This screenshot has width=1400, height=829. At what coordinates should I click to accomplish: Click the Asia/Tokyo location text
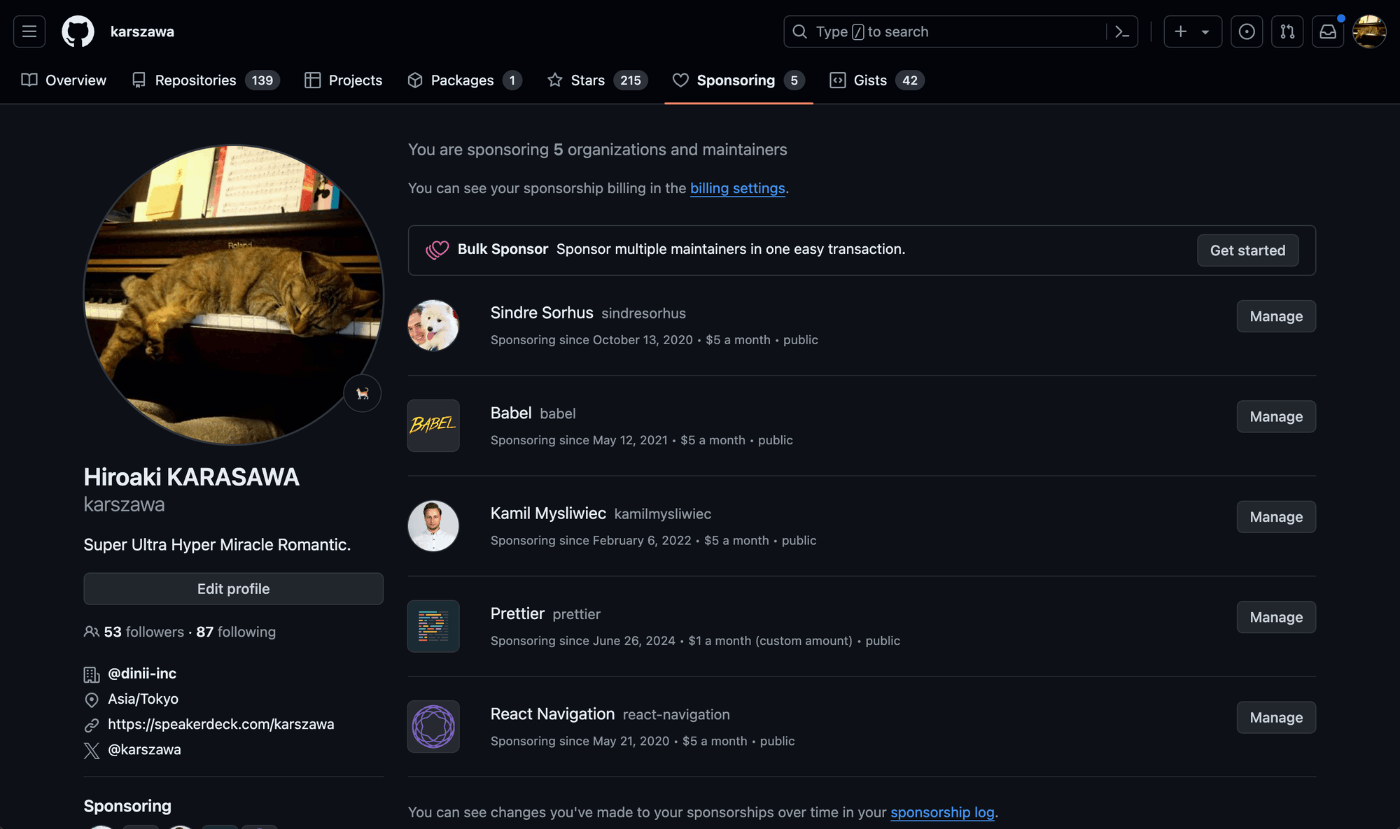coord(143,699)
